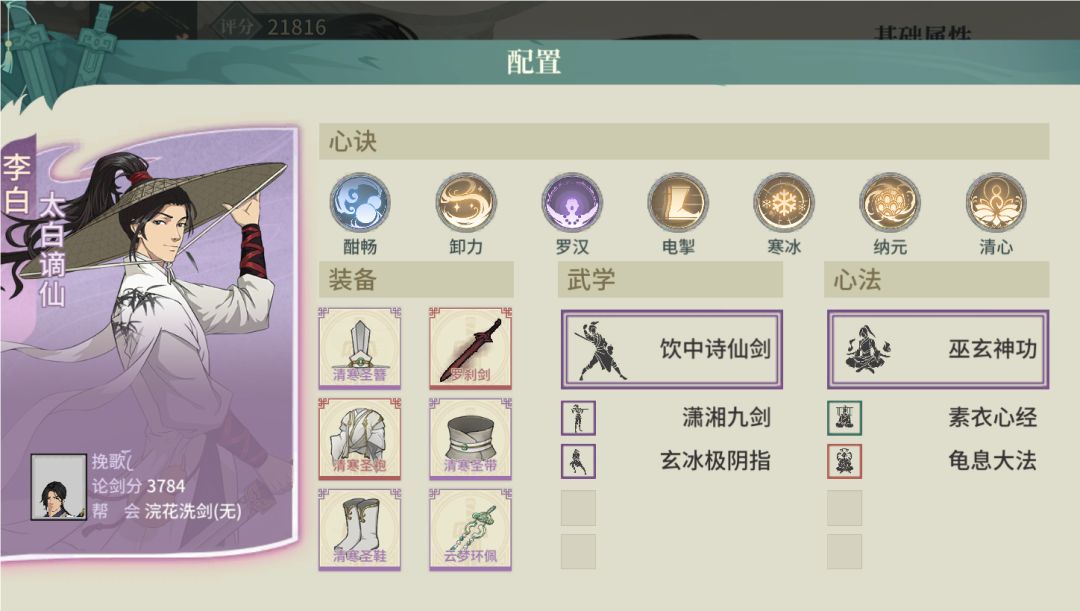
Task: Select the 罗刹剑 sword equipment slot
Action: tap(470, 348)
